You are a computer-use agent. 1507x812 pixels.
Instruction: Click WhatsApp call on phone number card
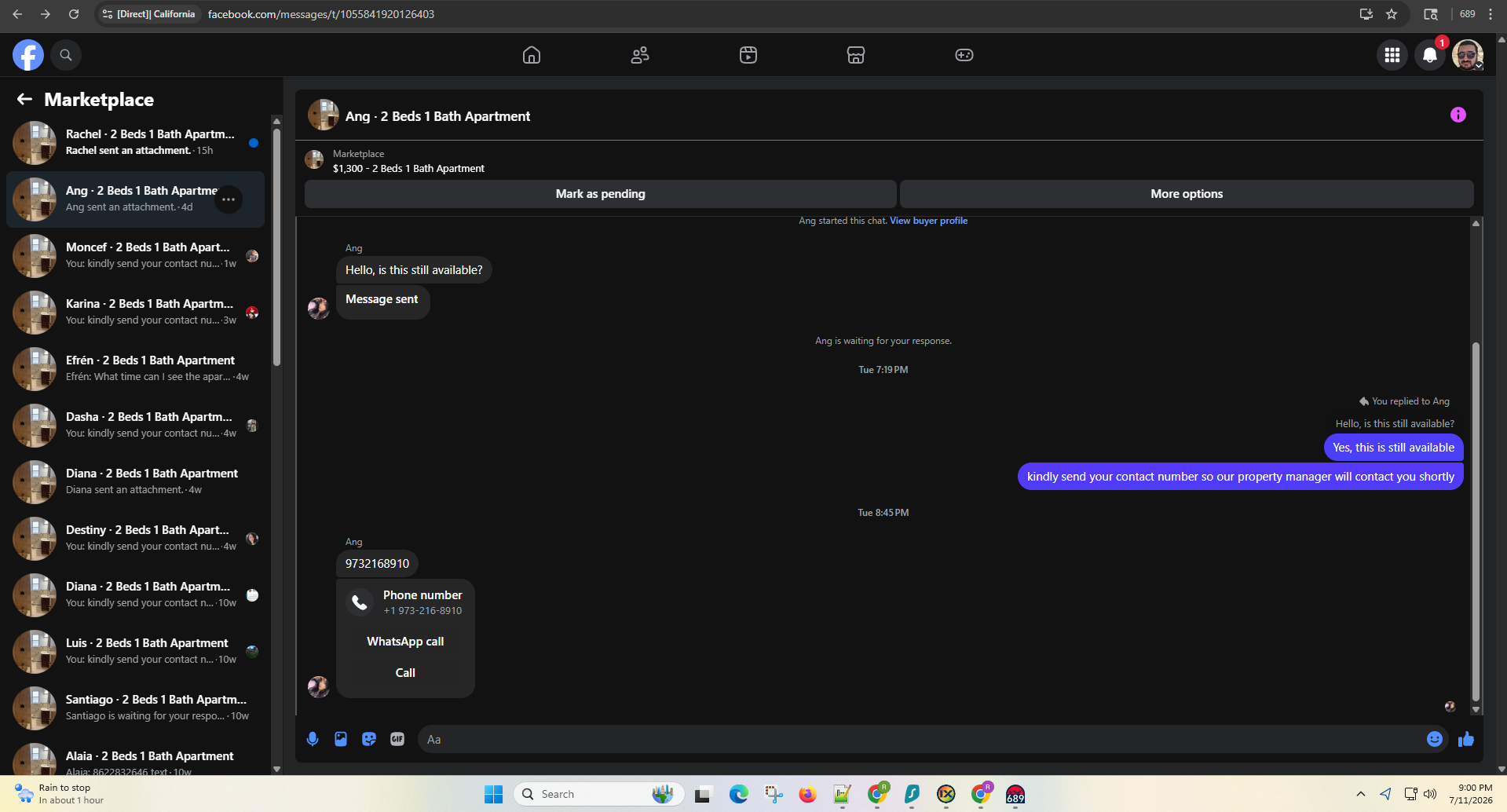tap(405, 642)
